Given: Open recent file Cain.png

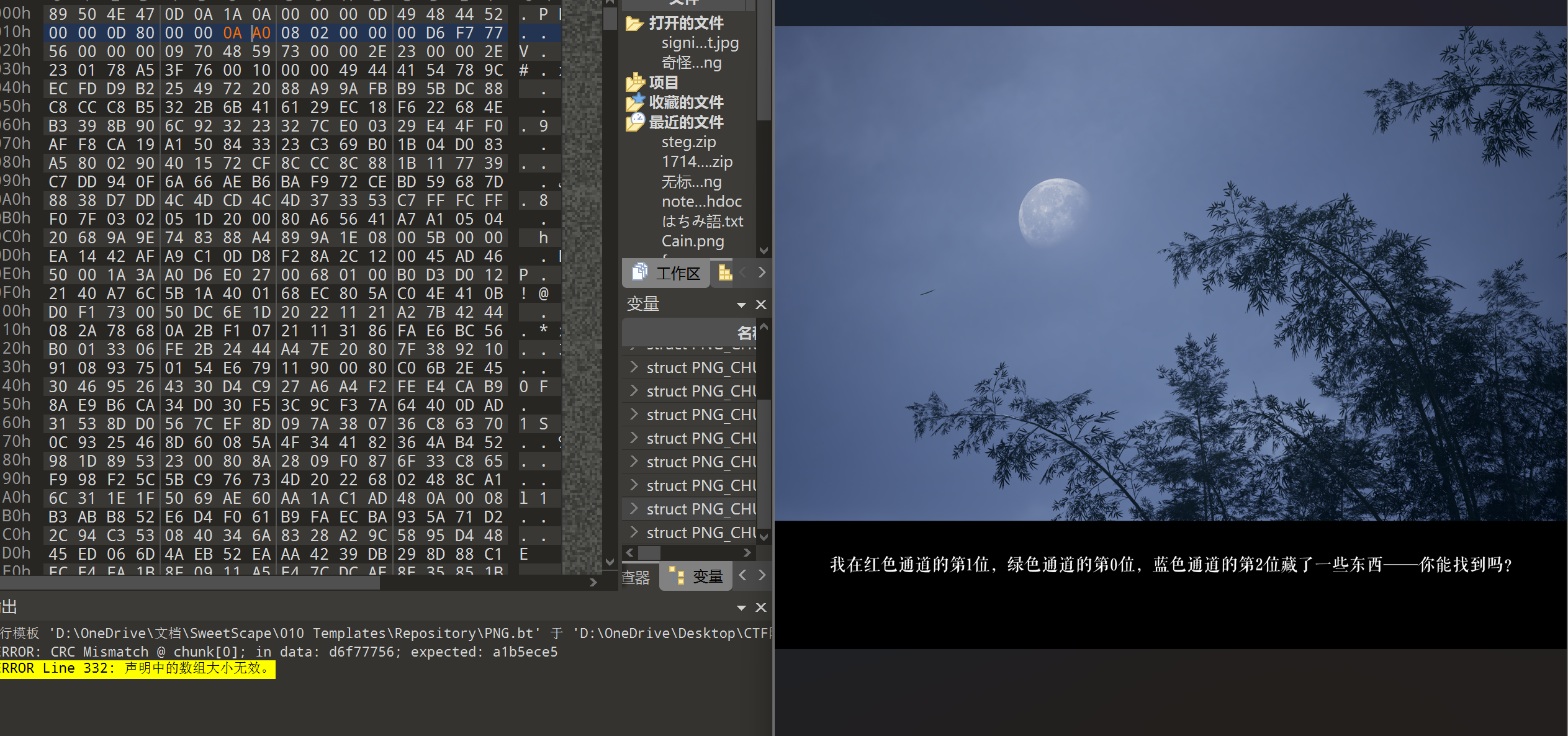Looking at the screenshot, I should coord(692,241).
